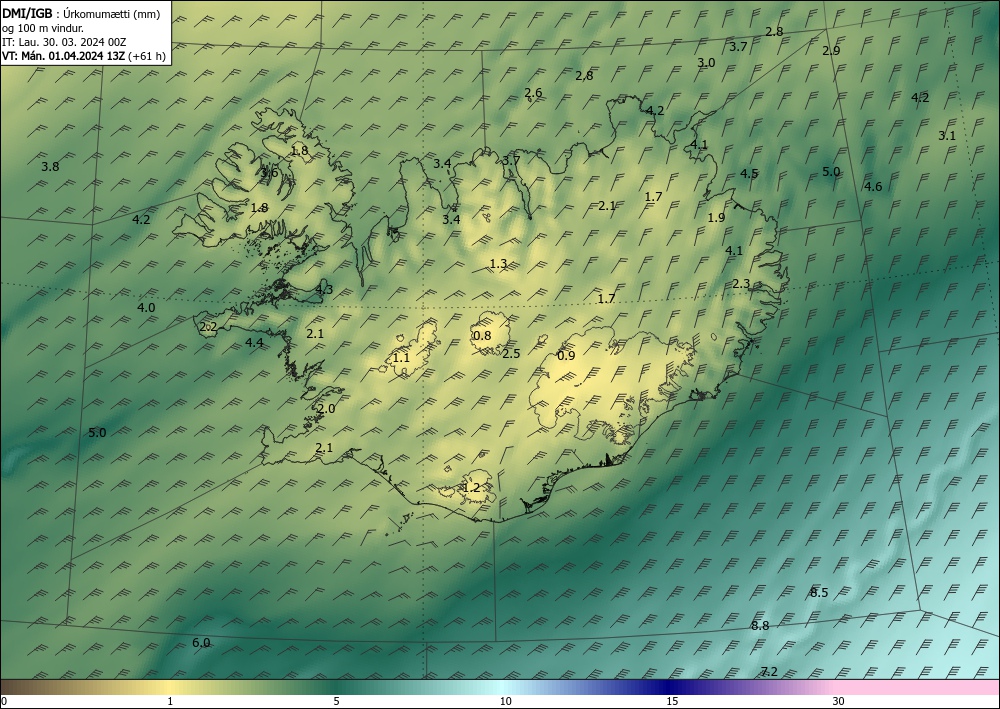This screenshot has height=709, width=1000.
Task: Click the '0.8' value on the glacier
Action: tap(482, 335)
